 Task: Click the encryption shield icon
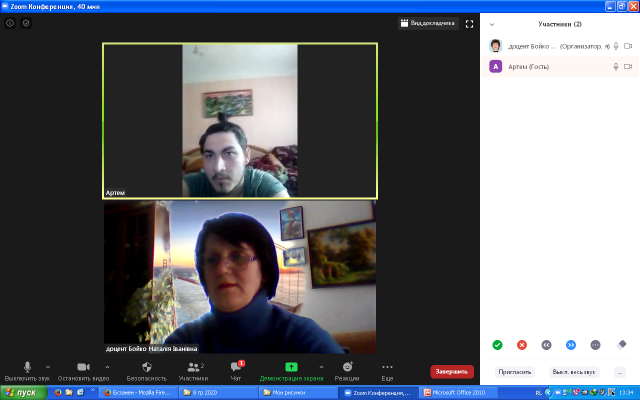[x=26, y=23]
